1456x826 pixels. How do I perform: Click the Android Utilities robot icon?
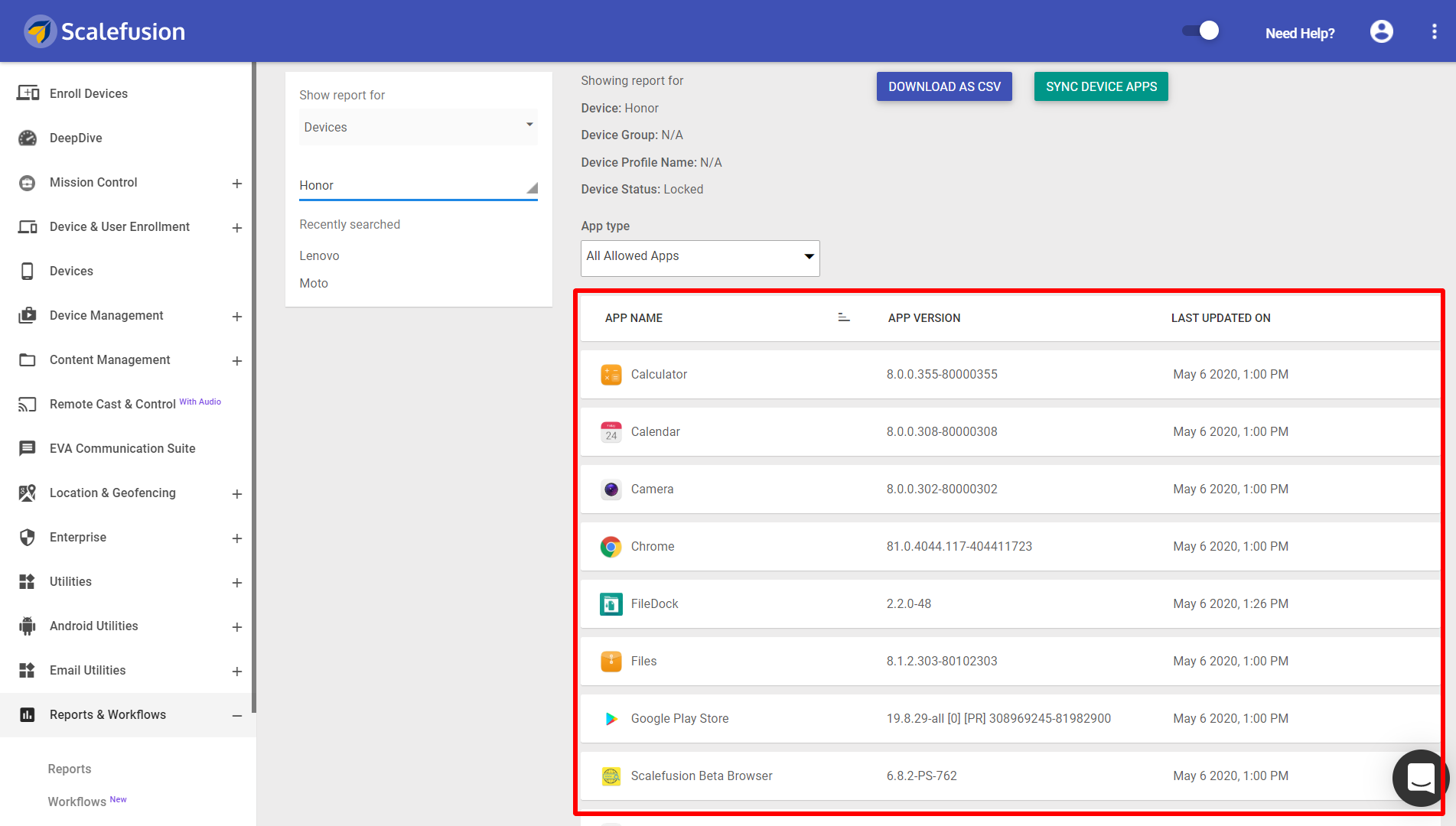(28, 626)
